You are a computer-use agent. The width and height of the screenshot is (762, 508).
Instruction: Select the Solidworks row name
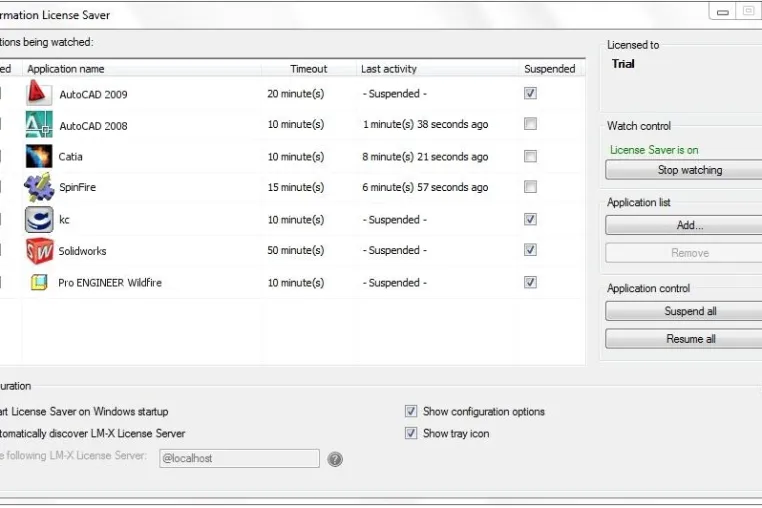point(82,251)
